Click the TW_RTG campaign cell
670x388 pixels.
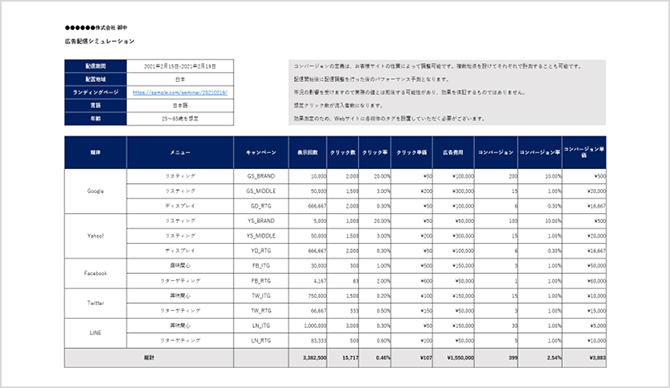click(261, 311)
